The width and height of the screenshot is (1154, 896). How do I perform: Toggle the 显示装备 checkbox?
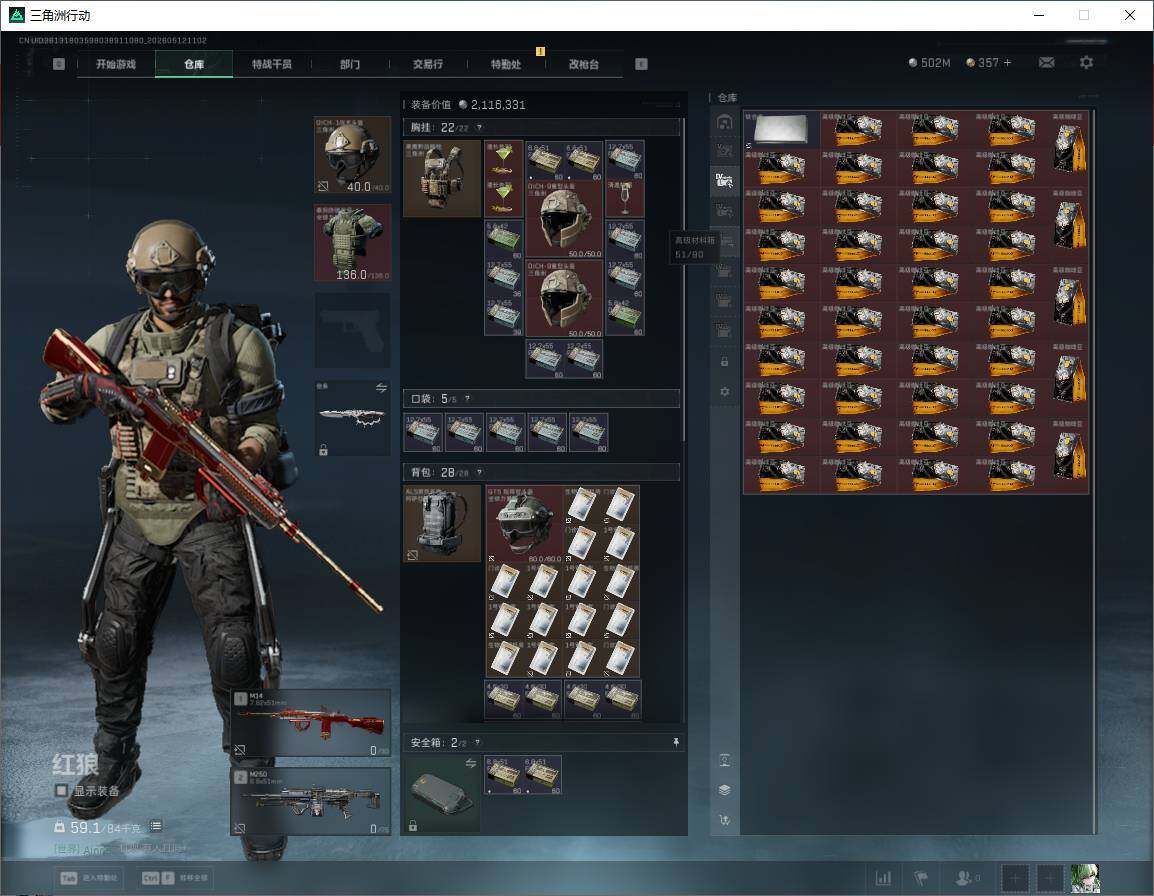61,791
